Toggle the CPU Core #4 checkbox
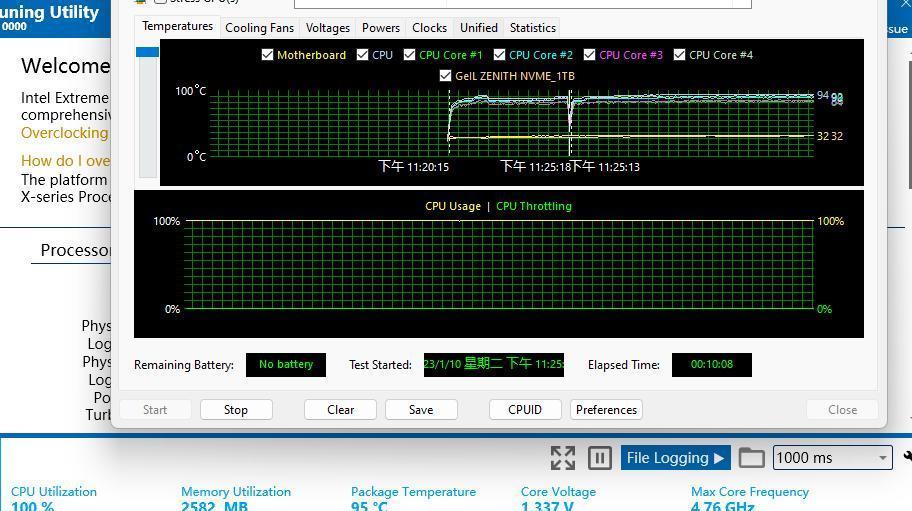Image resolution: width=912 pixels, height=511 pixels. tap(679, 55)
